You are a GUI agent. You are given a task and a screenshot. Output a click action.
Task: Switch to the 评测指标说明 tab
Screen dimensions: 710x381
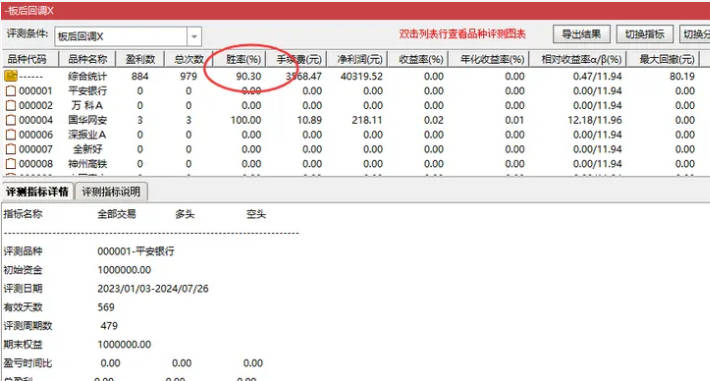click(111, 192)
